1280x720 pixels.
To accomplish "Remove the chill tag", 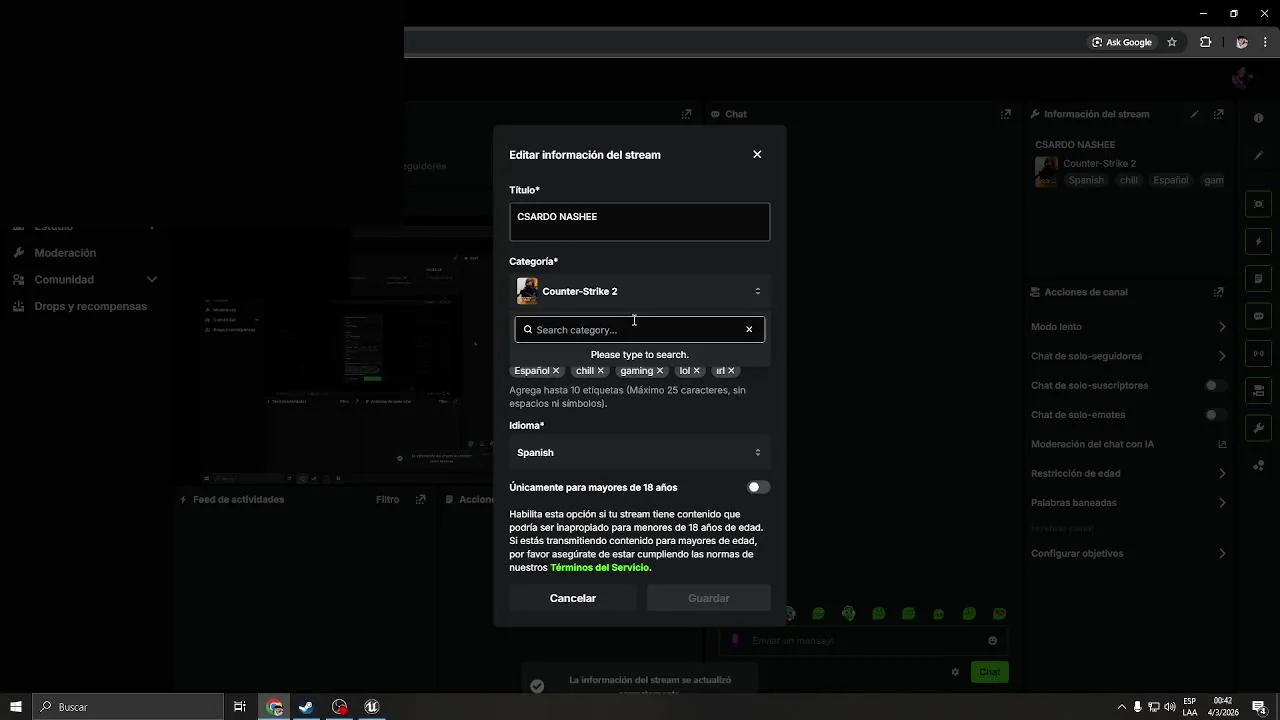I will tap(600, 371).
